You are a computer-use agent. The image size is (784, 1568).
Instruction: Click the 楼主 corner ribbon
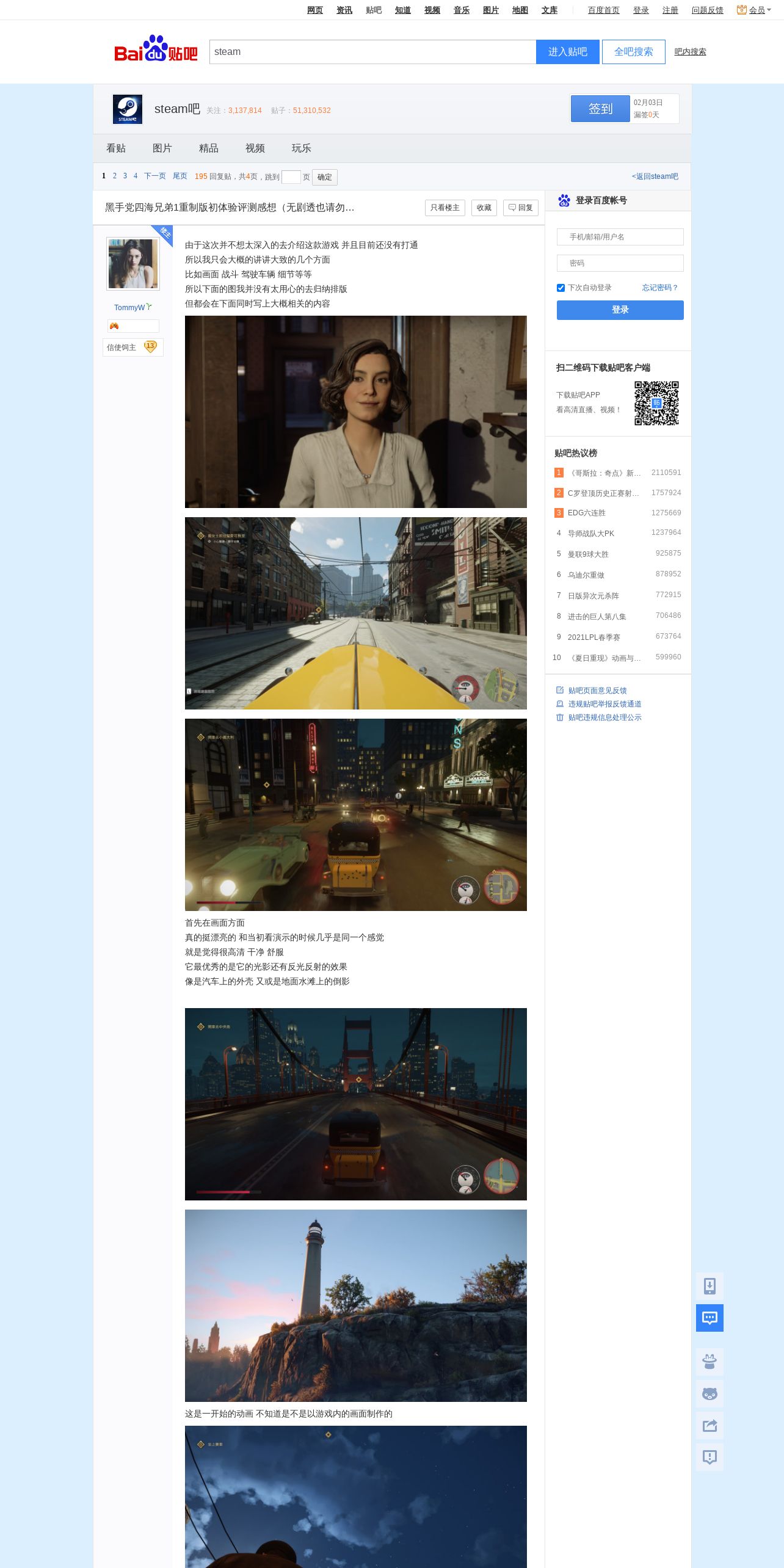(x=163, y=235)
